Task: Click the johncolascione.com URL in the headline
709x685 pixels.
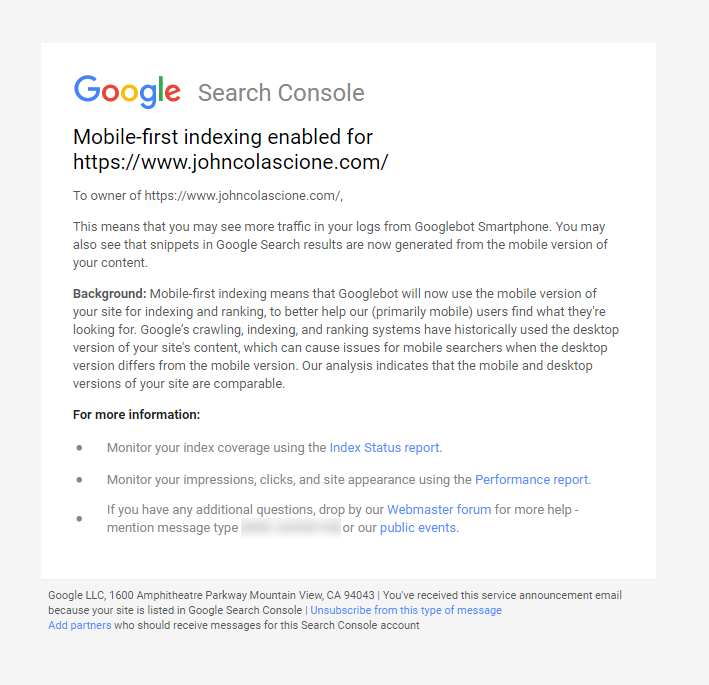Action: pos(231,162)
